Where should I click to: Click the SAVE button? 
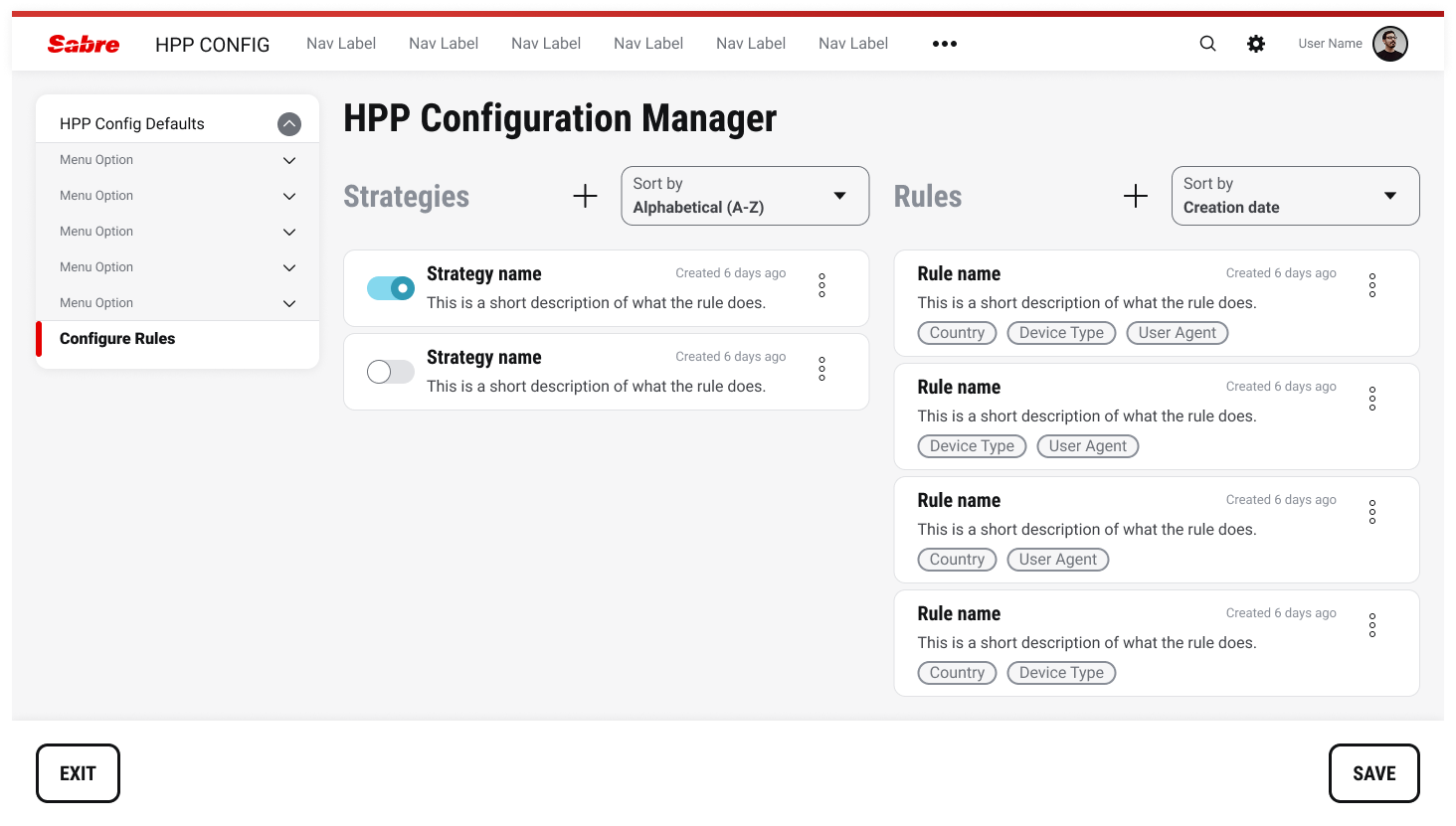(x=1374, y=773)
